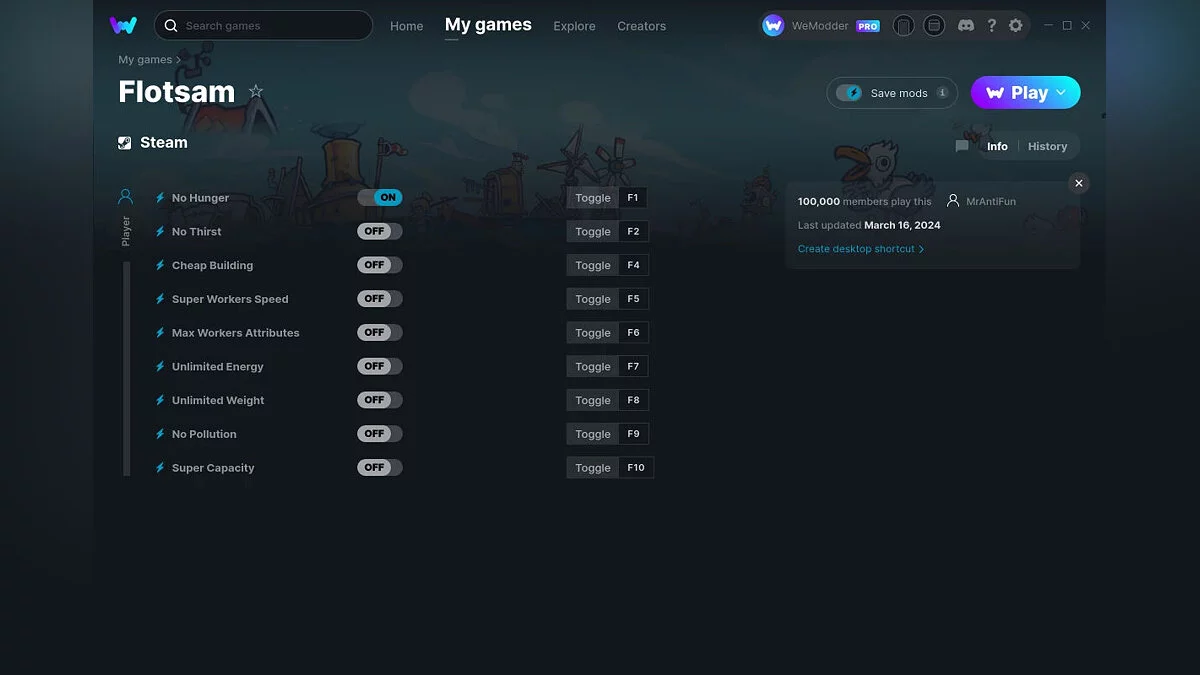Switch to the History tab
This screenshot has width=1200, height=675.
coord(1047,146)
